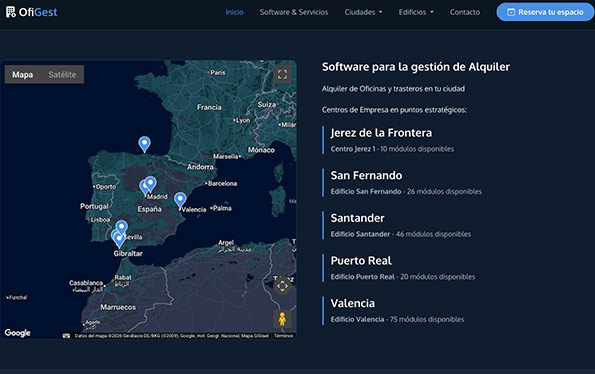
Task: Click Software para la gestión heading
Action: (416, 67)
